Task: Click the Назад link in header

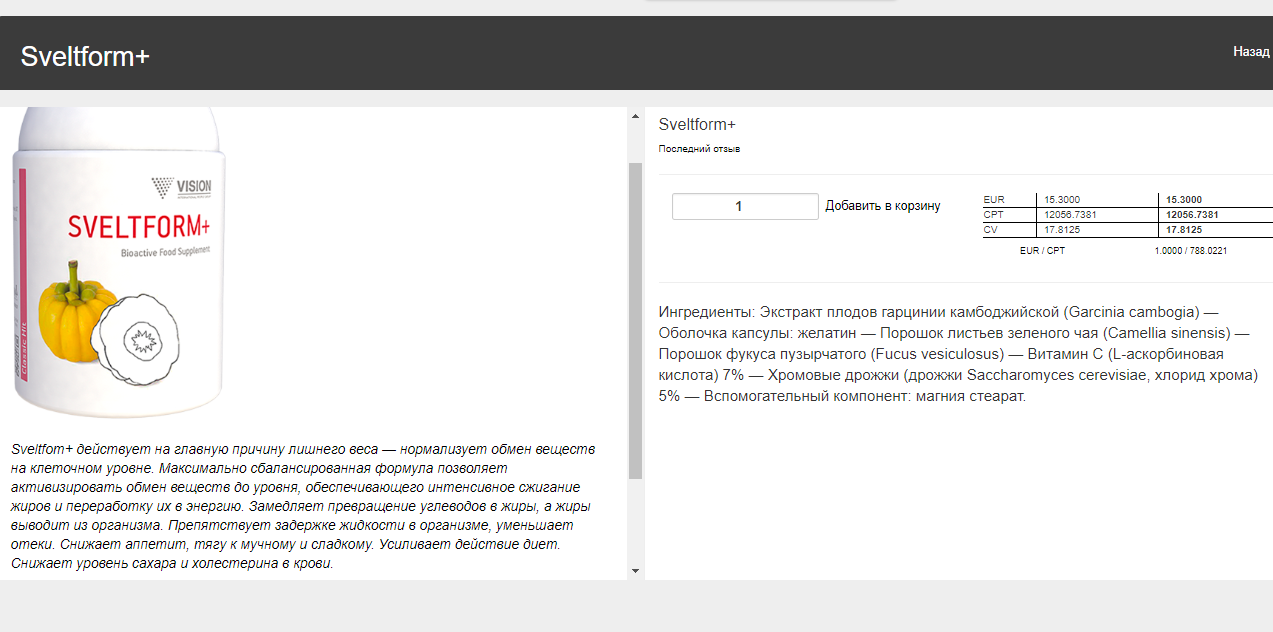Action: pos(1251,51)
